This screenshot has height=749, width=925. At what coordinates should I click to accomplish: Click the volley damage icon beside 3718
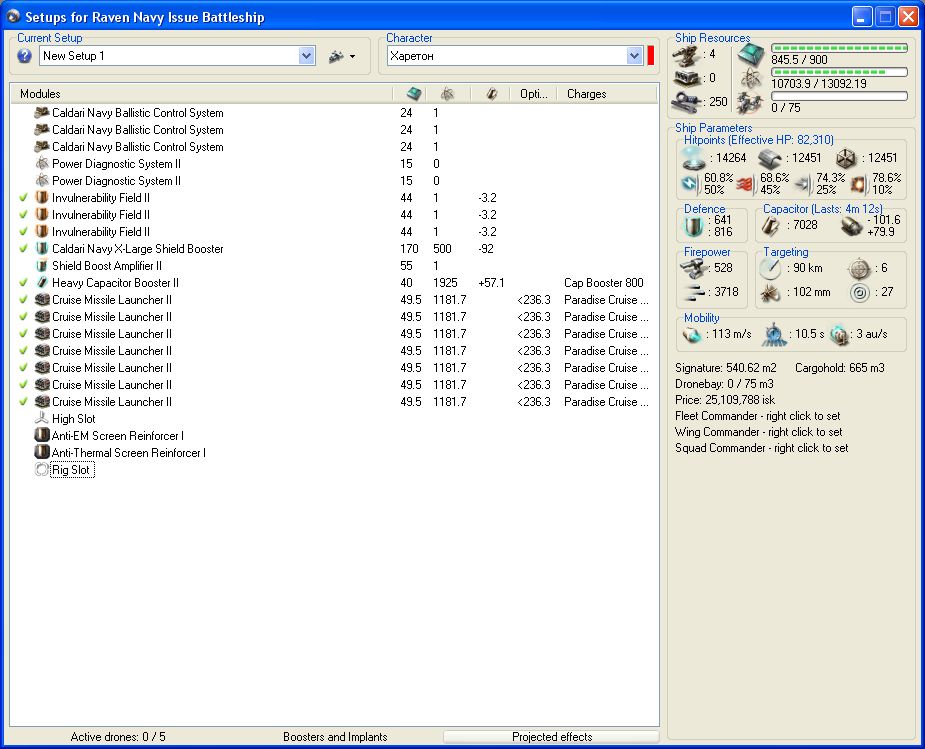point(695,291)
